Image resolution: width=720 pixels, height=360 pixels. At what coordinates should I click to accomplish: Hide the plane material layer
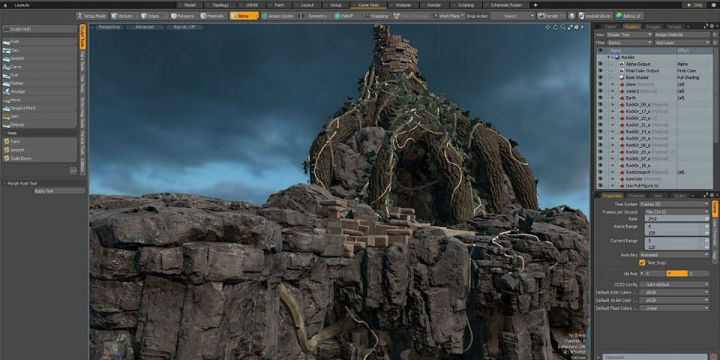600,84
